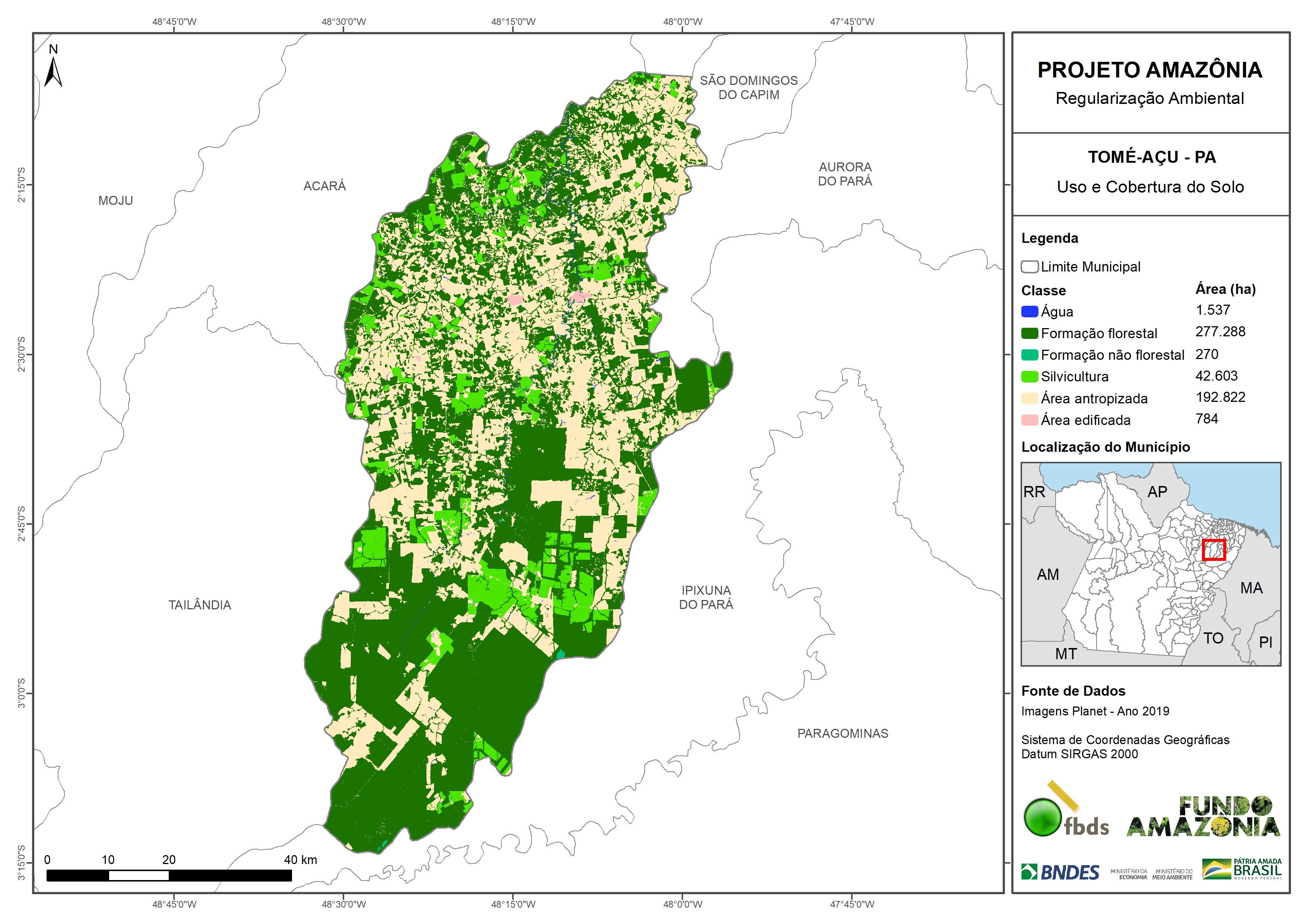Image resolution: width=1307 pixels, height=924 pixels.
Task: Click the Fundo Amazônia logo
Action: coord(1203,816)
